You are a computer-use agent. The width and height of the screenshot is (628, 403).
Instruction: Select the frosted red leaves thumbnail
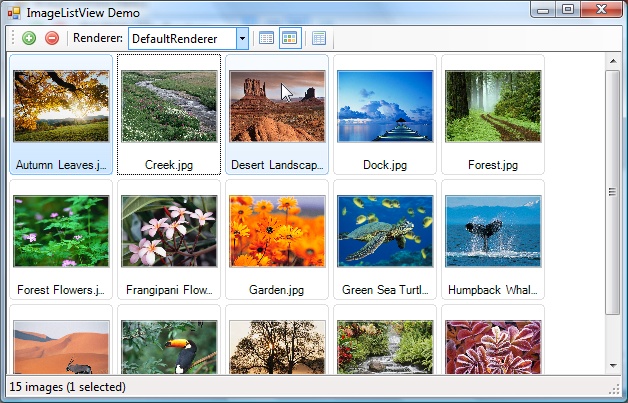pyautogui.click(x=493, y=347)
